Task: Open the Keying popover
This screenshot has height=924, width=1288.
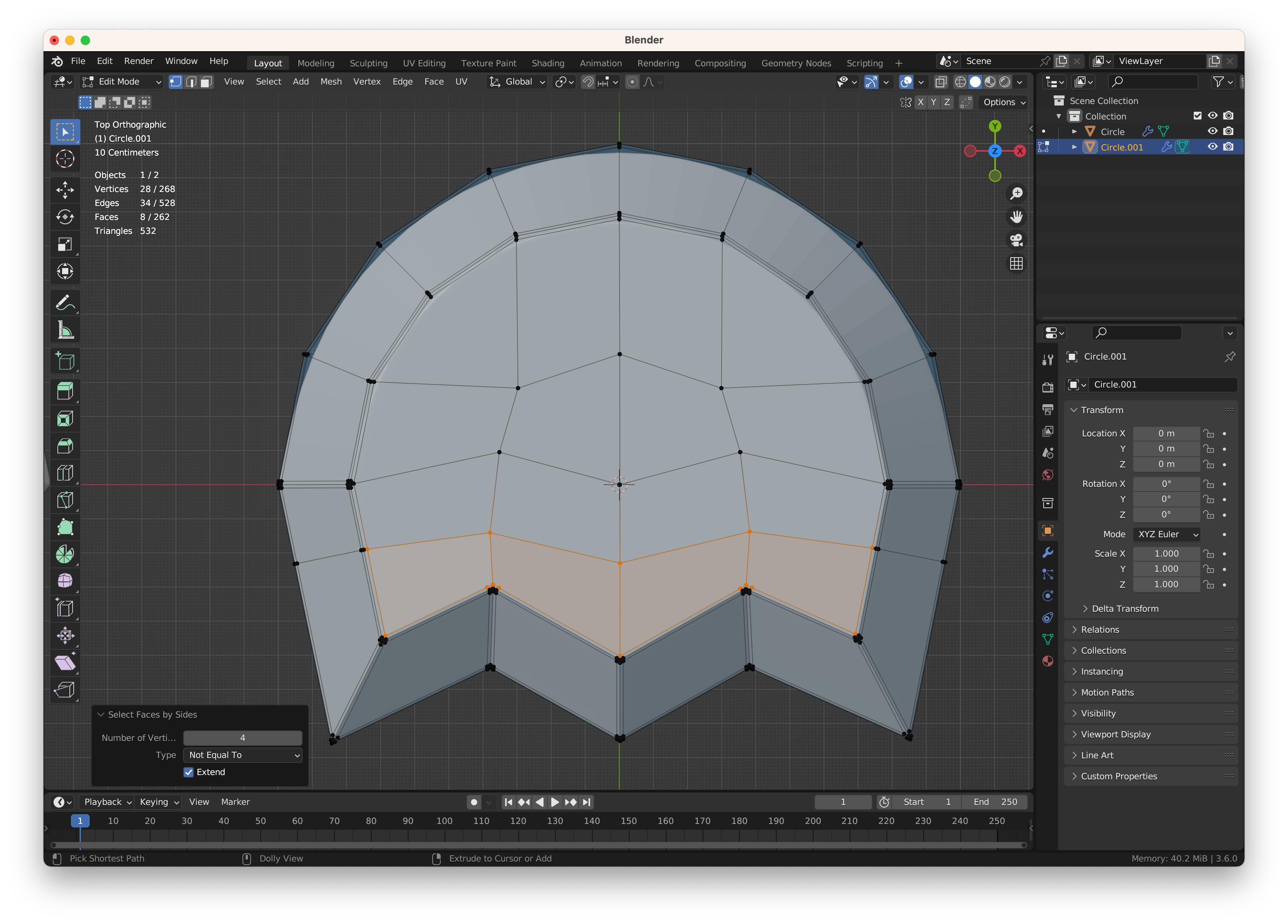Action: pyautogui.click(x=159, y=802)
